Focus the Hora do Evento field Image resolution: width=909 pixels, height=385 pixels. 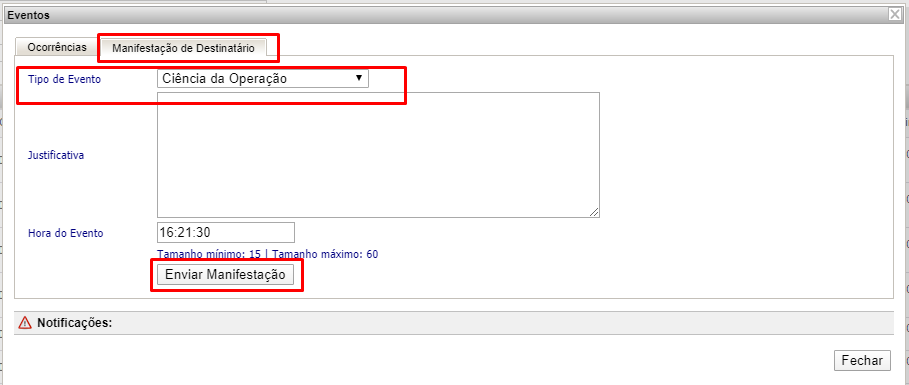click(x=226, y=233)
